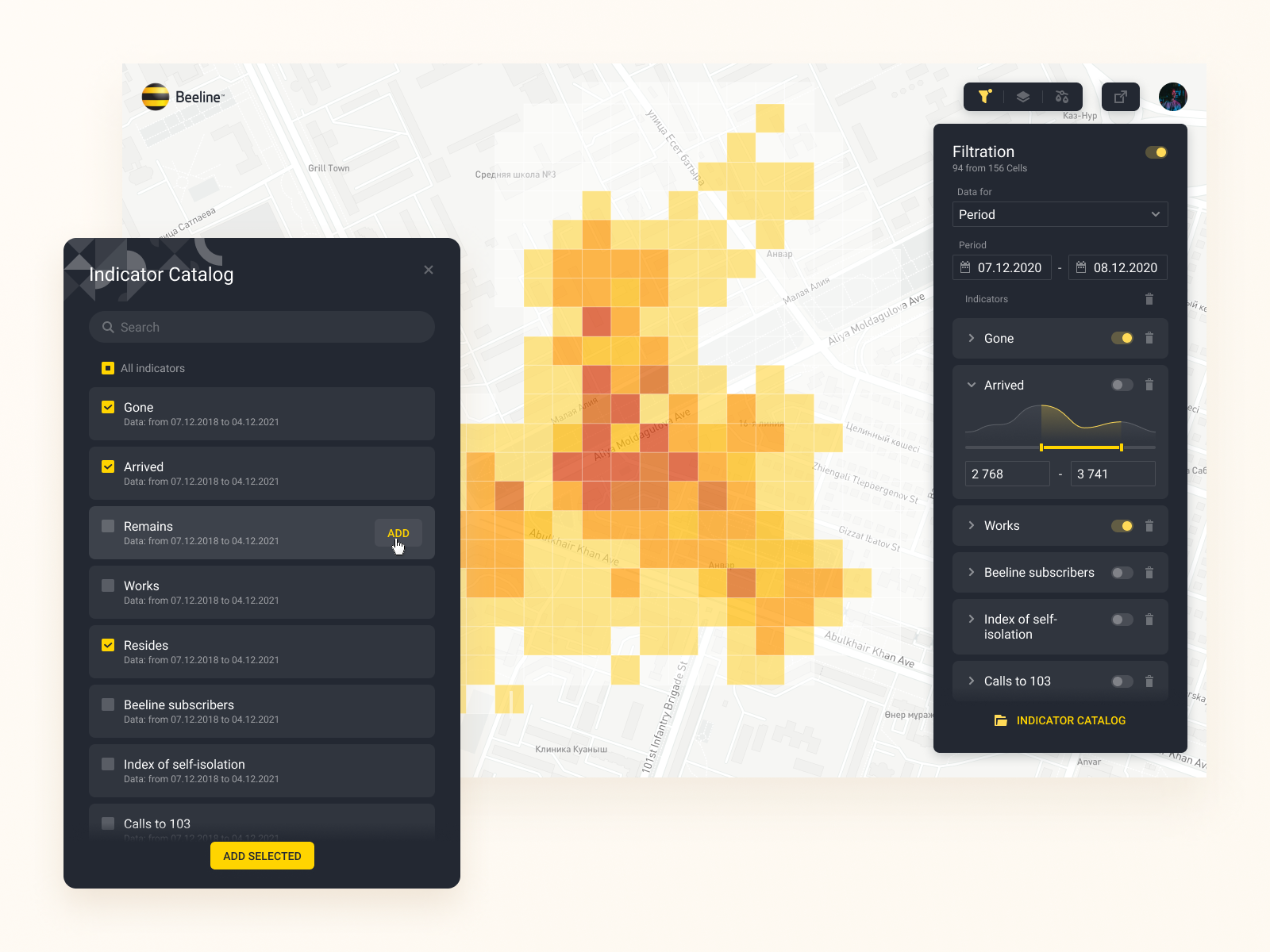
Task: Uncheck the Arrived indicator checkbox
Action: (x=107, y=466)
